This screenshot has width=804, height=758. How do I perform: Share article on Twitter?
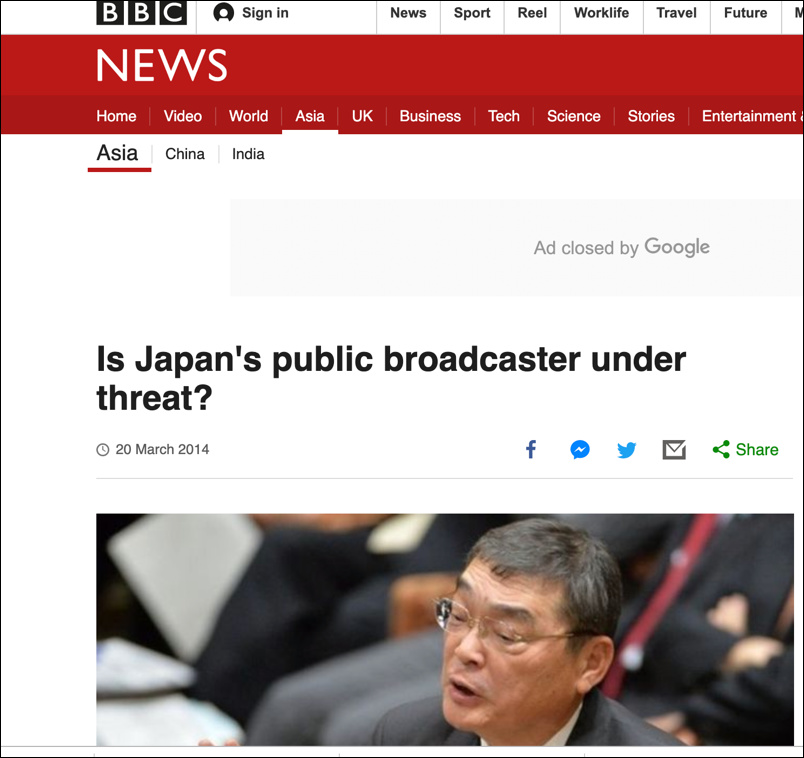pyautogui.click(x=627, y=450)
